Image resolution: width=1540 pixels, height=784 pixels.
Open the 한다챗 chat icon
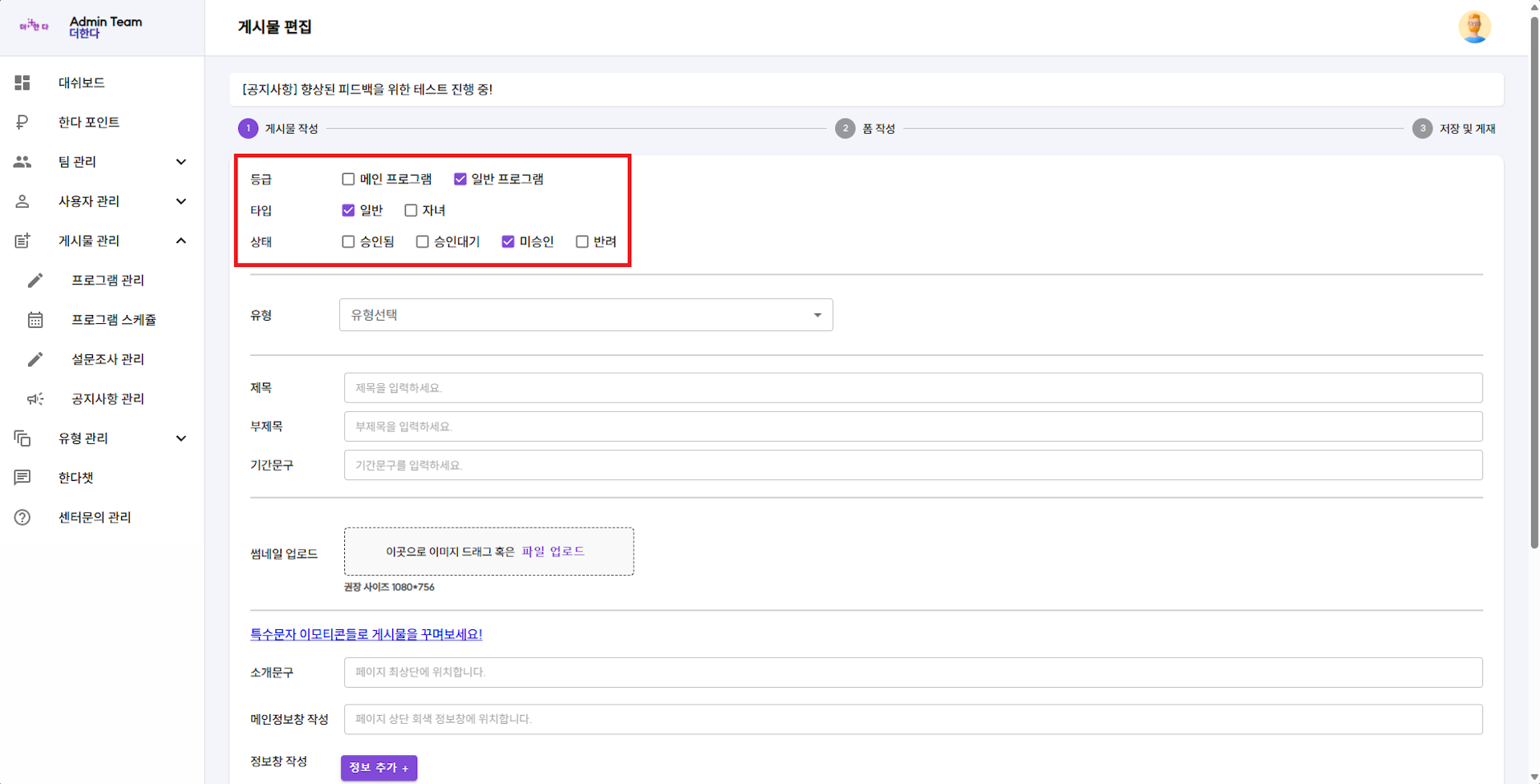22,477
